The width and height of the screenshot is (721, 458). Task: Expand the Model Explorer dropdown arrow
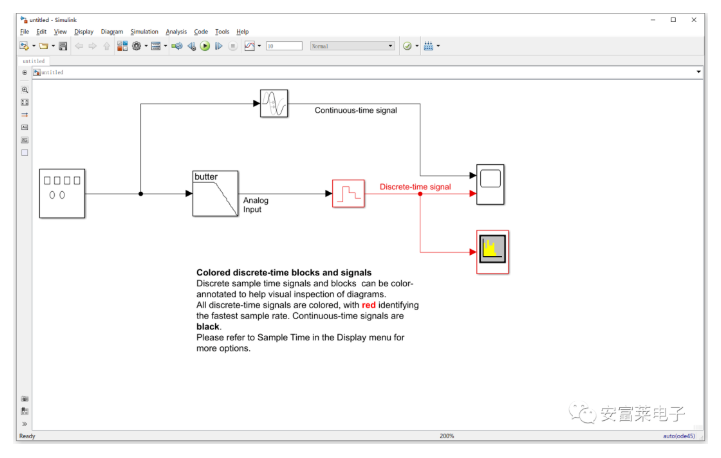(x=166, y=46)
